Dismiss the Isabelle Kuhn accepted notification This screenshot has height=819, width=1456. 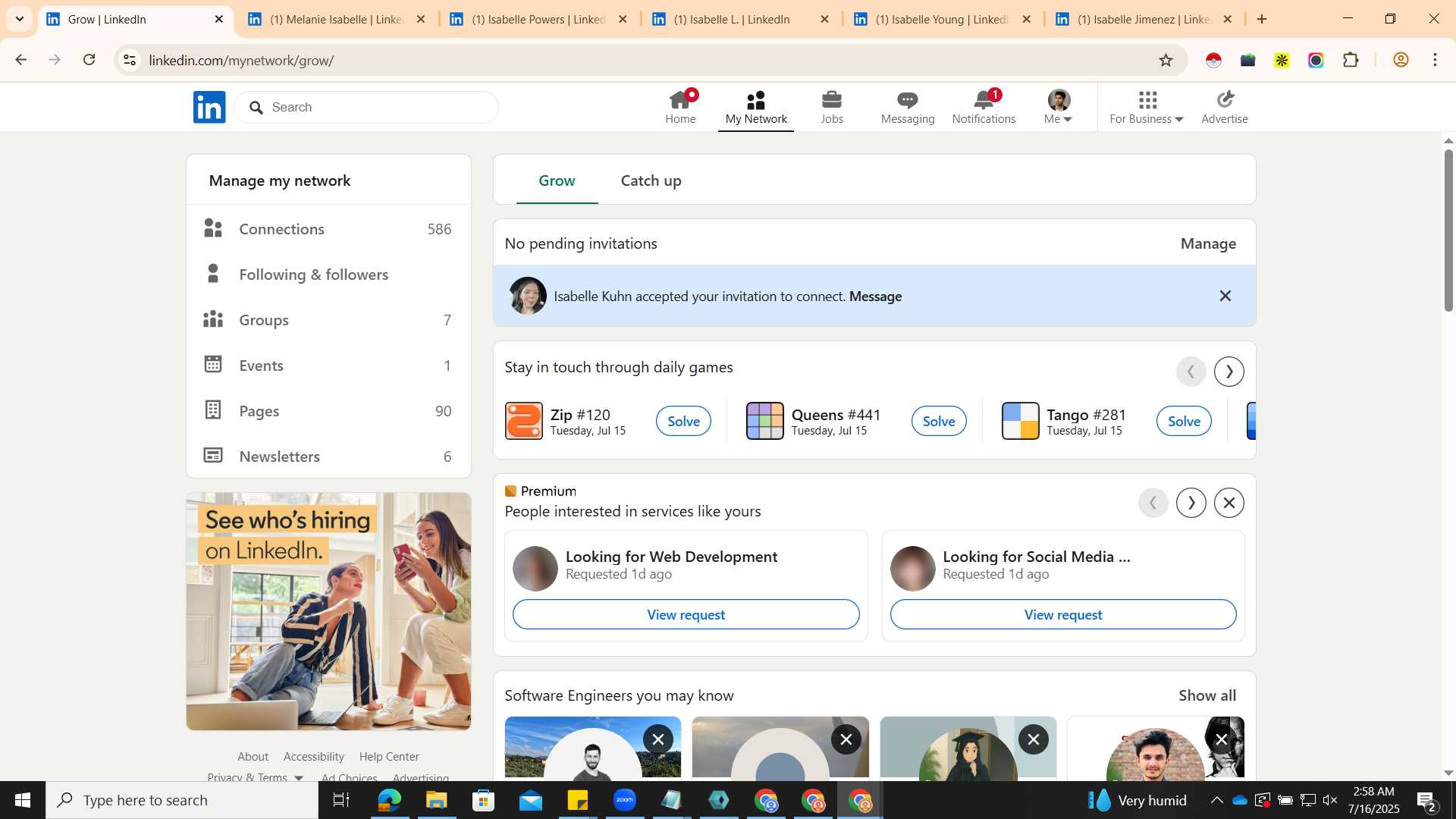tap(1225, 296)
